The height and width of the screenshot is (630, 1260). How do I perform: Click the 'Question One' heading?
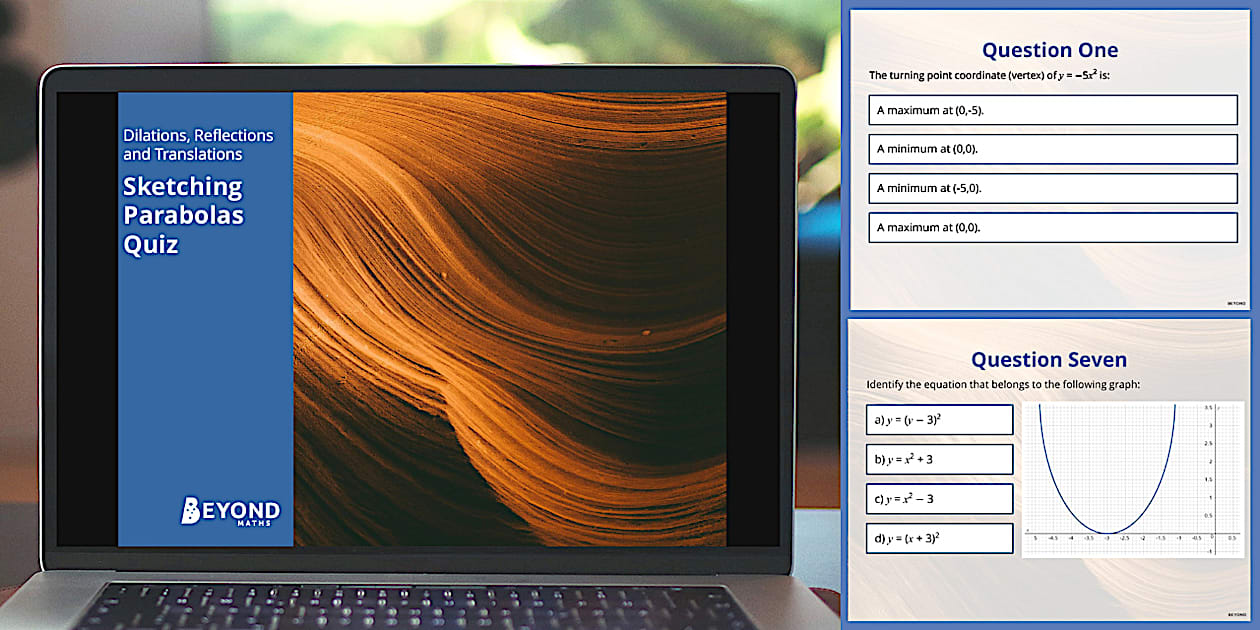(1049, 50)
